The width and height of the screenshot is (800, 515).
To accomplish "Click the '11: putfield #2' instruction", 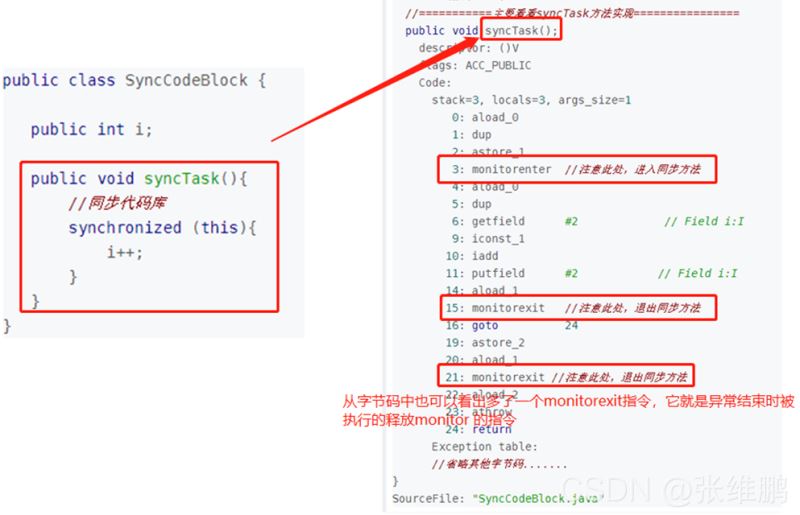I will [511, 273].
